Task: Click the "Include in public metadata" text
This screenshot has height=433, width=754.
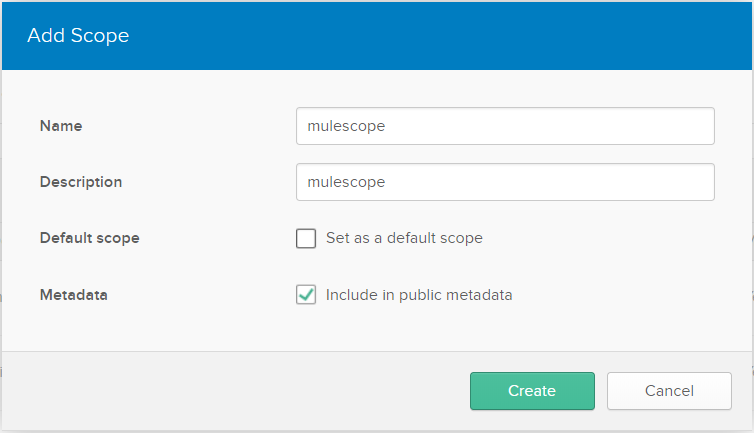Action: 419,295
